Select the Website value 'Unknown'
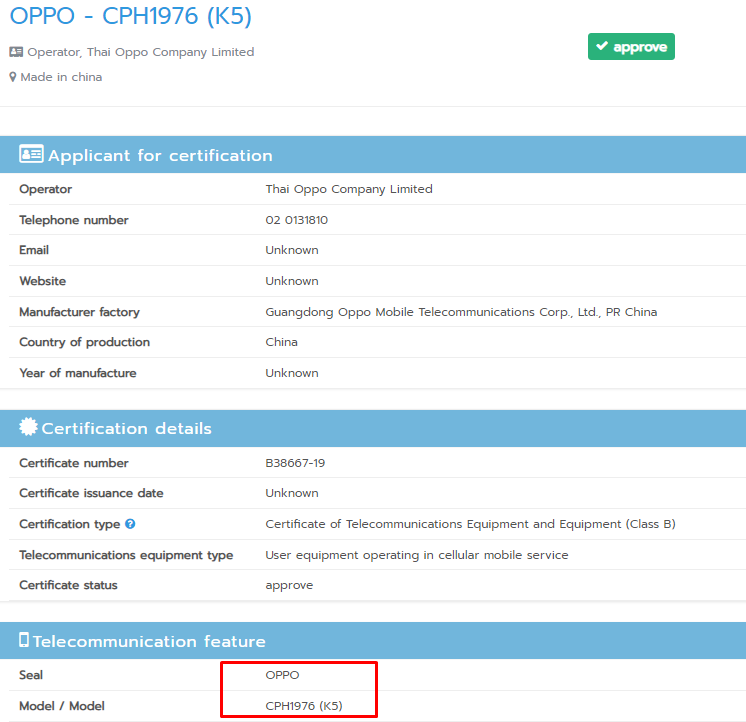 (292, 281)
